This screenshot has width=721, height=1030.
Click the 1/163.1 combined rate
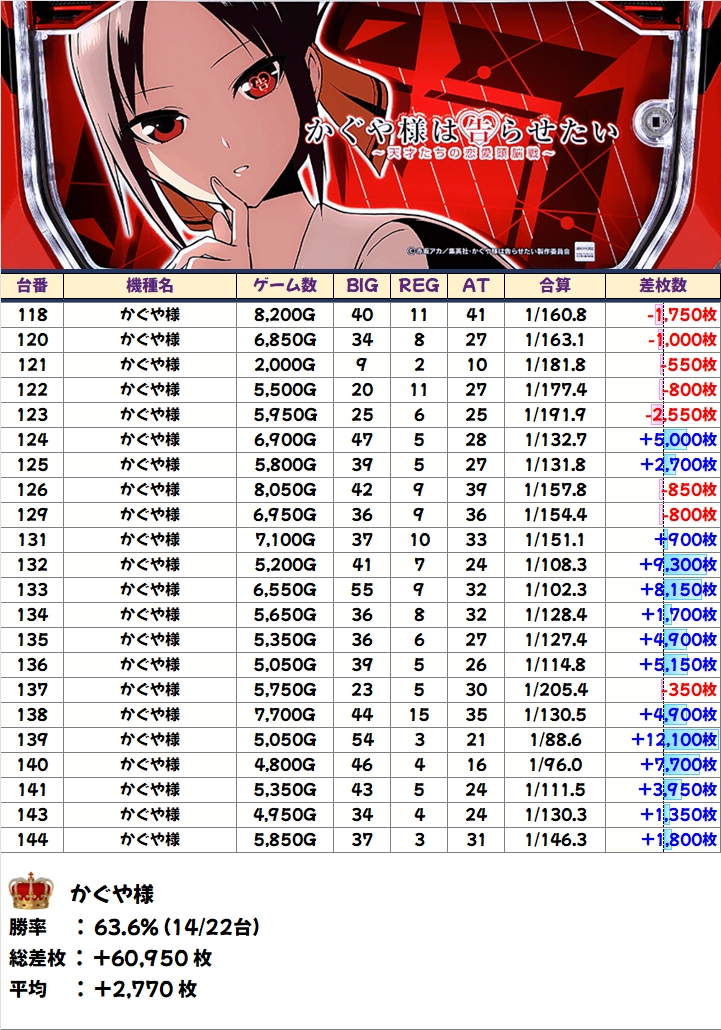tap(556, 340)
